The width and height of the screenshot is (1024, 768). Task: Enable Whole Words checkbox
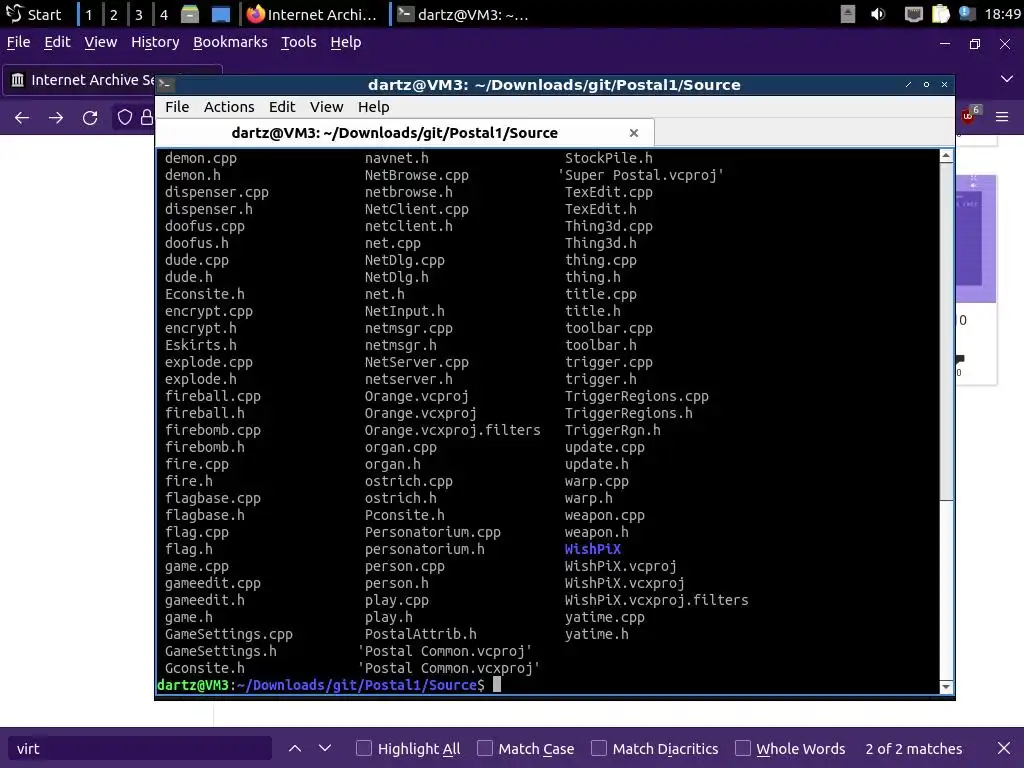743,748
